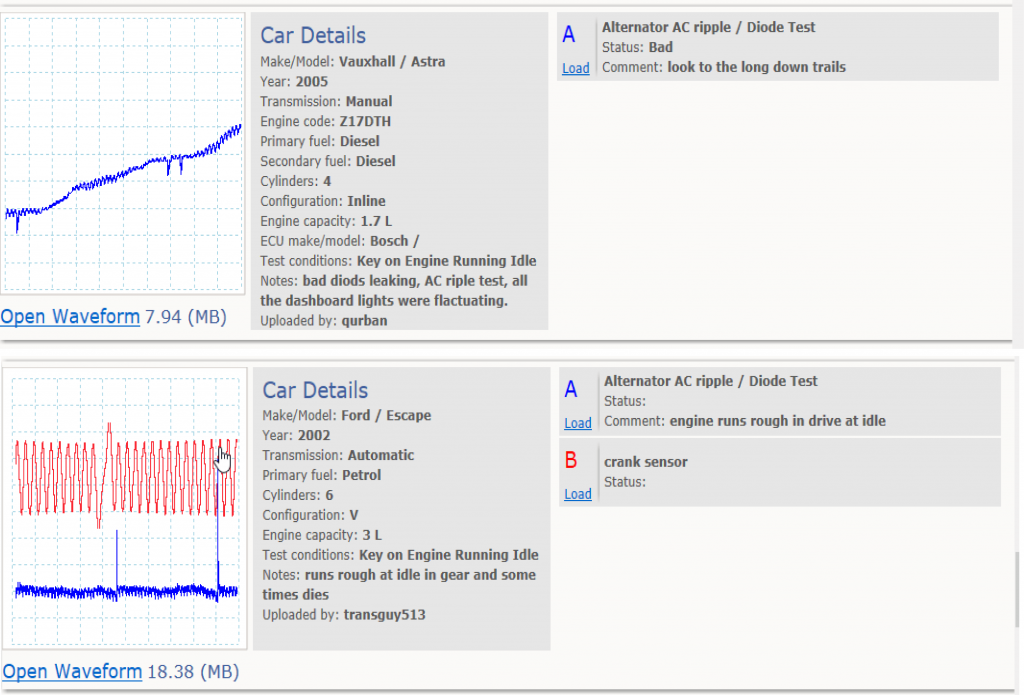Click Open Waveform link for 7.94 MB file
This screenshot has height=695, width=1024.
pyautogui.click(x=70, y=317)
